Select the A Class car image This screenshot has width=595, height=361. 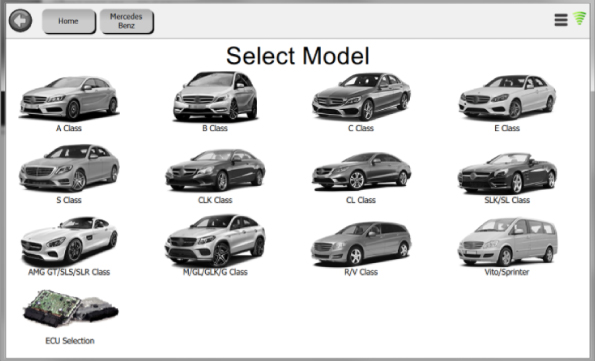(69, 98)
